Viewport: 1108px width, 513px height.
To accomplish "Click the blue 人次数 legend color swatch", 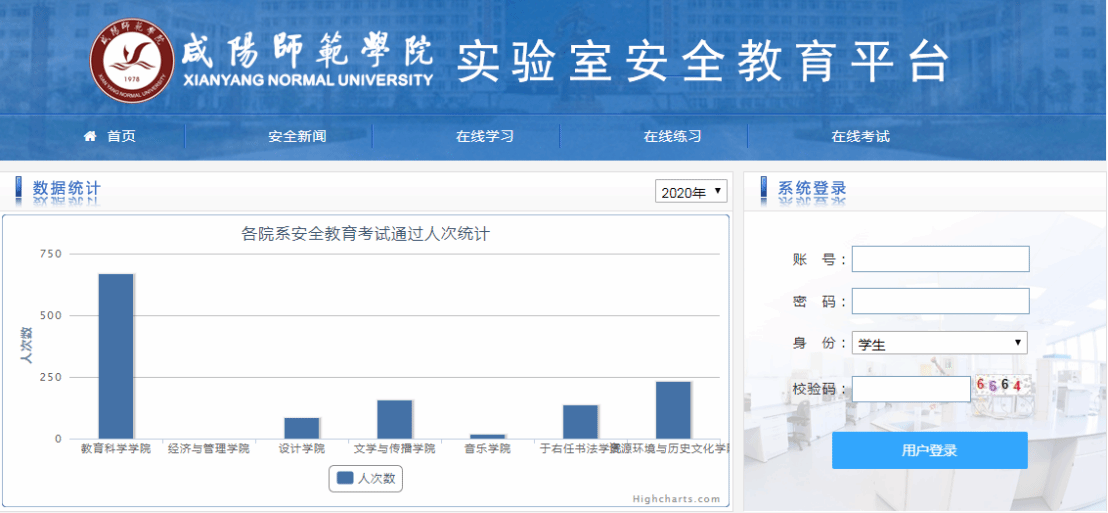I will coord(345,479).
